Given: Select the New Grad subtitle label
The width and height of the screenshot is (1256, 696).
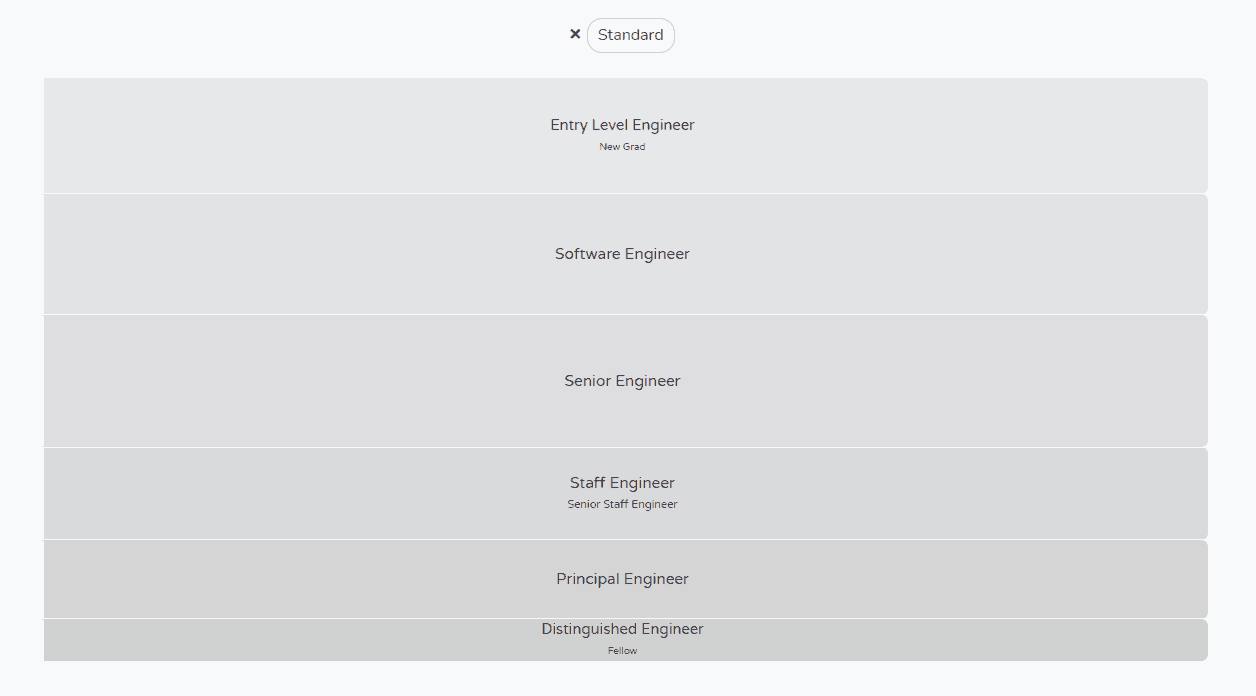Looking at the screenshot, I should point(622,146).
